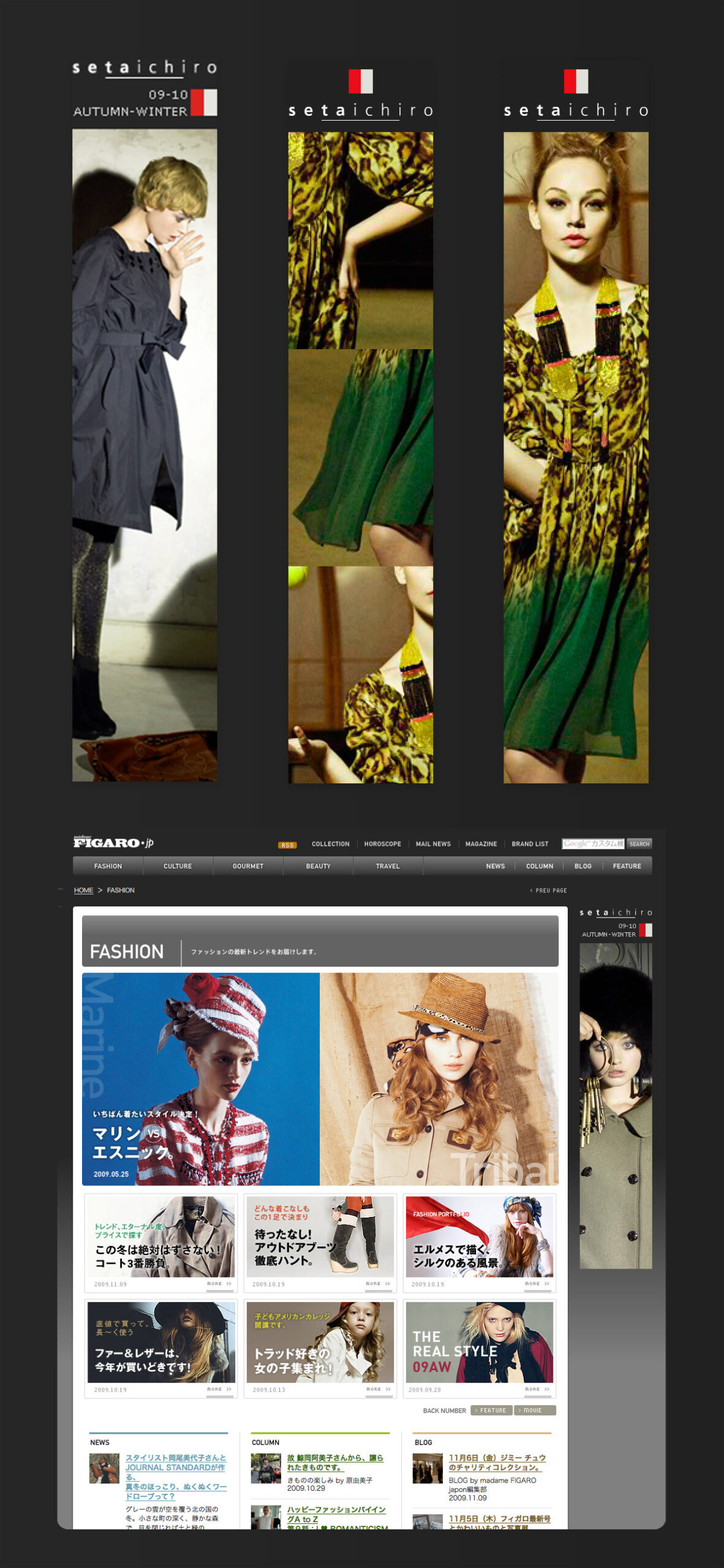Click MORE arrow under THE REAL STYLE 09AW
Screen dimensions: 724x1568
coord(537,1389)
